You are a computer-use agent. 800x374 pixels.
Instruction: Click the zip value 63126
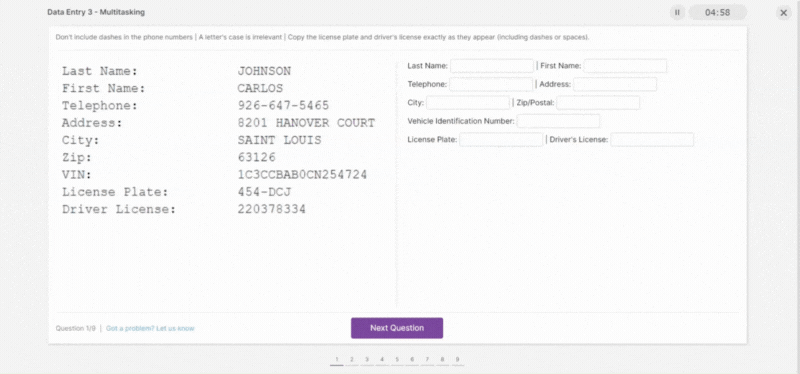[257, 157]
